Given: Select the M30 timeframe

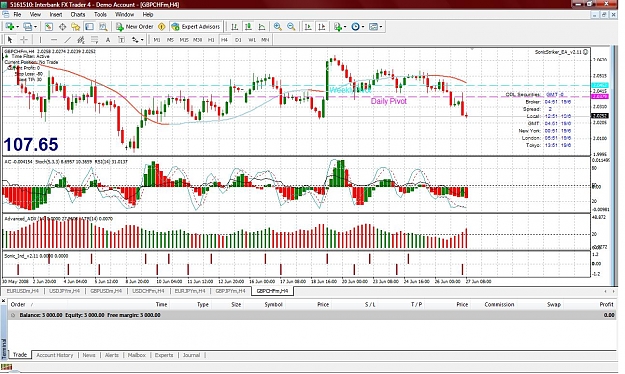Looking at the screenshot, I should coord(197,40).
